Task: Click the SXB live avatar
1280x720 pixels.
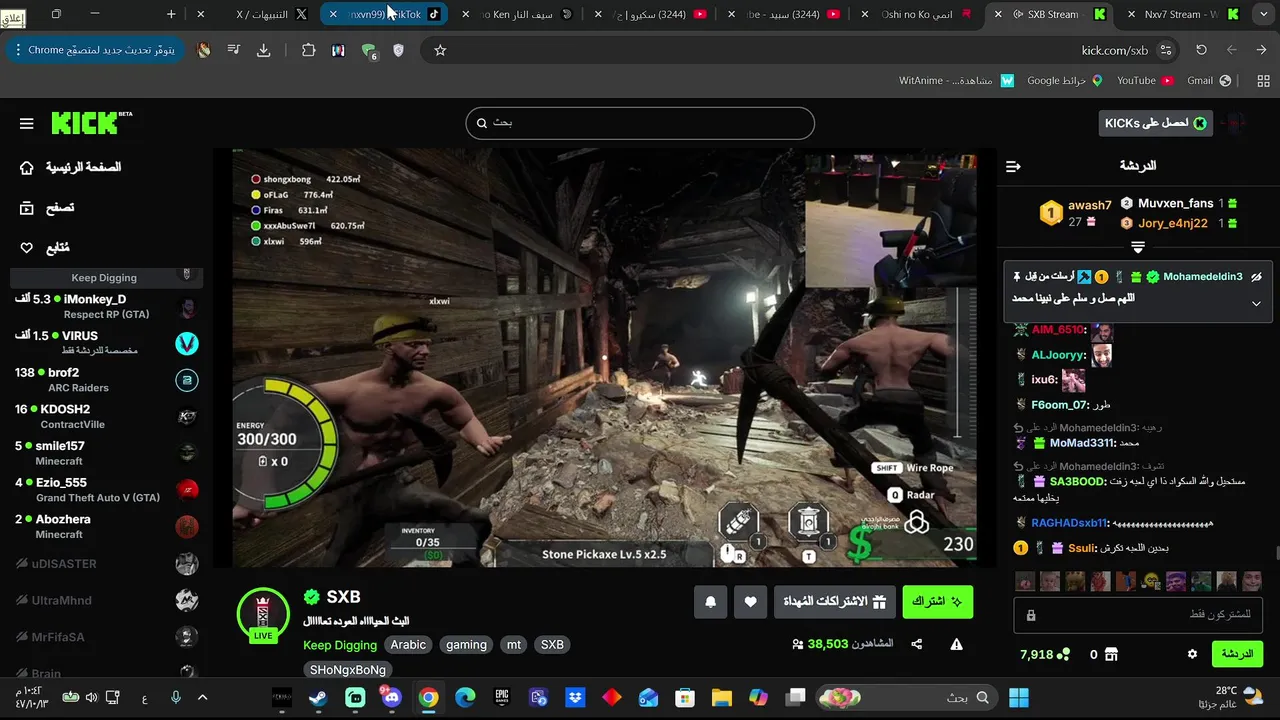Action: (263, 613)
